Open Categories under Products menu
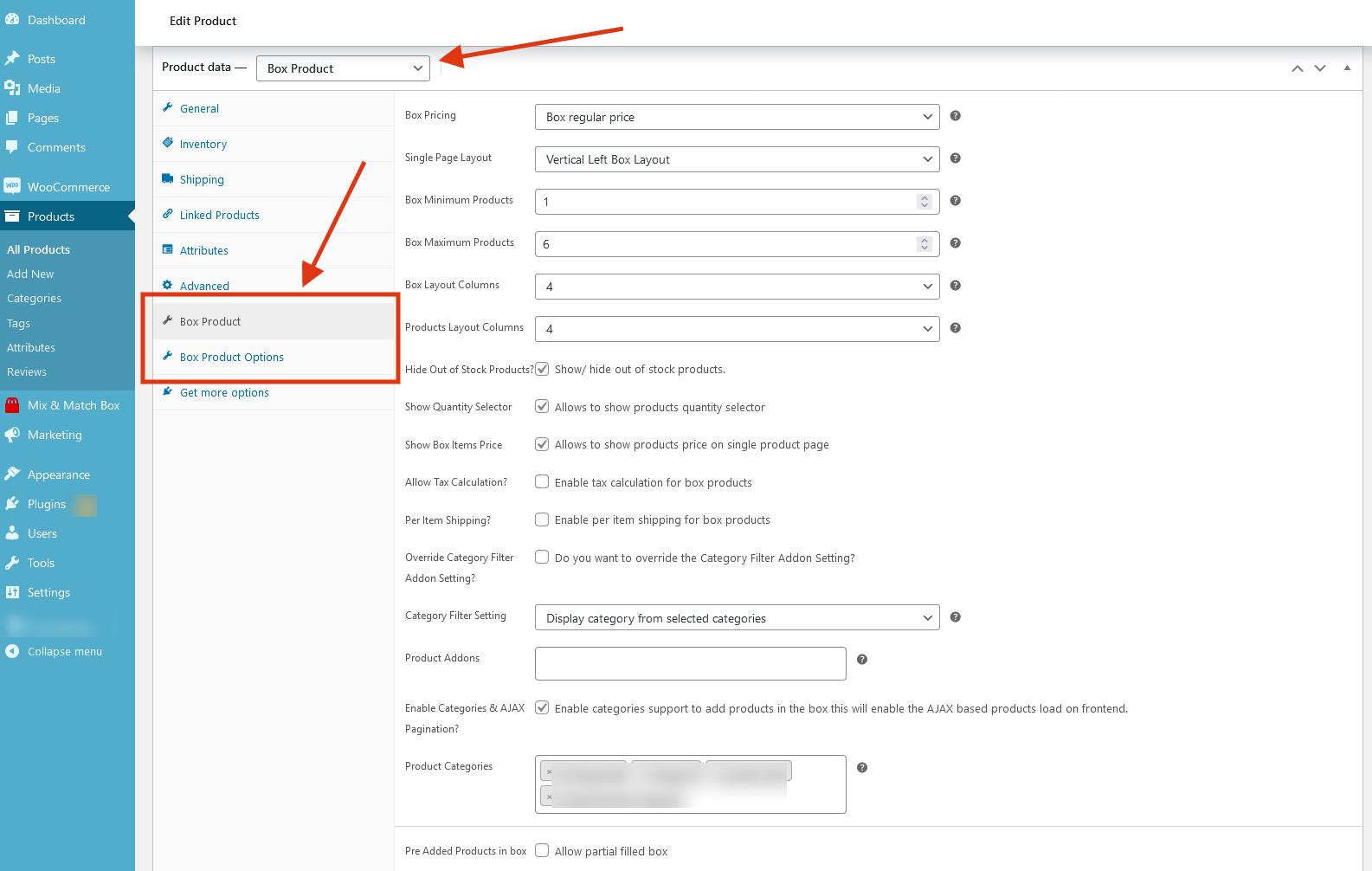The height and width of the screenshot is (871, 1372). 35,298
